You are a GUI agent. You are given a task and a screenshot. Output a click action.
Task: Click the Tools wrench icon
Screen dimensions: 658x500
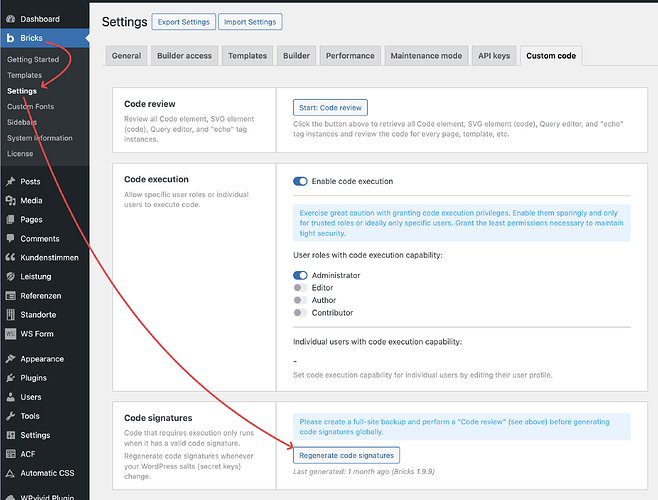10,416
